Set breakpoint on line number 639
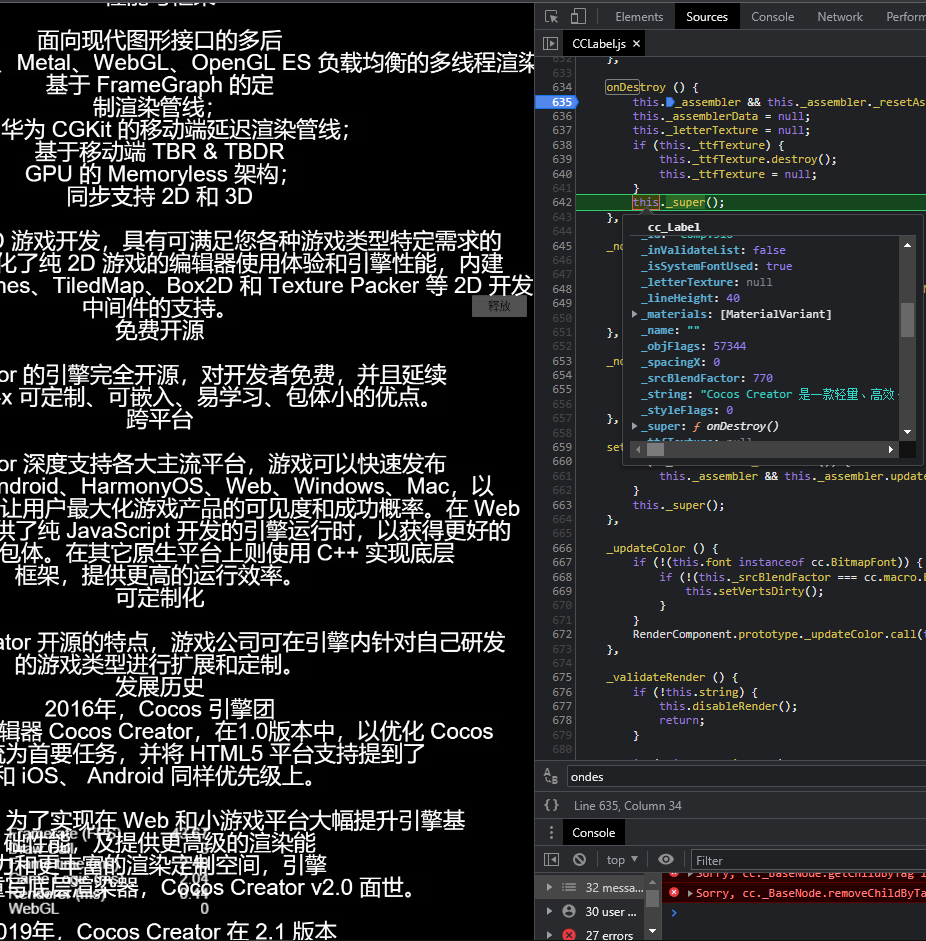The image size is (926, 941). coord(562,159)
